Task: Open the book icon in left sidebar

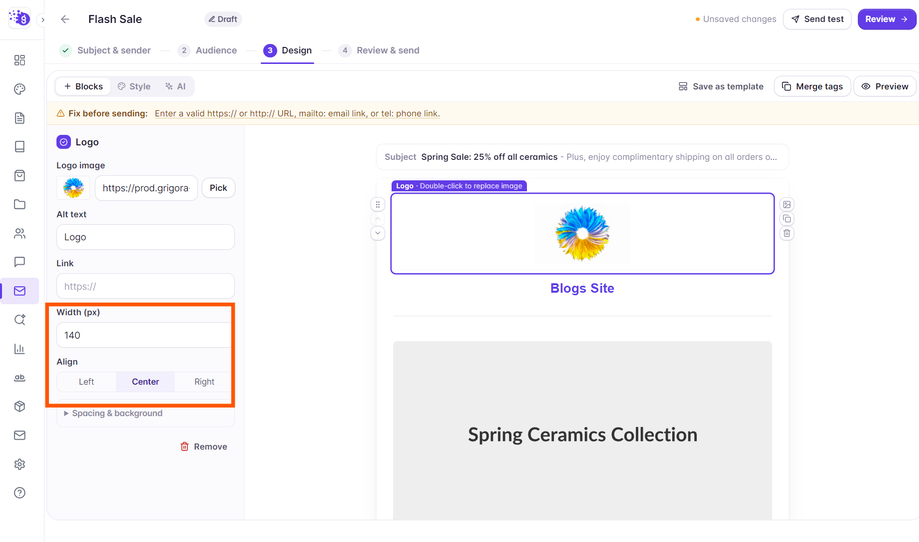Action: click(x=19, y=146)
